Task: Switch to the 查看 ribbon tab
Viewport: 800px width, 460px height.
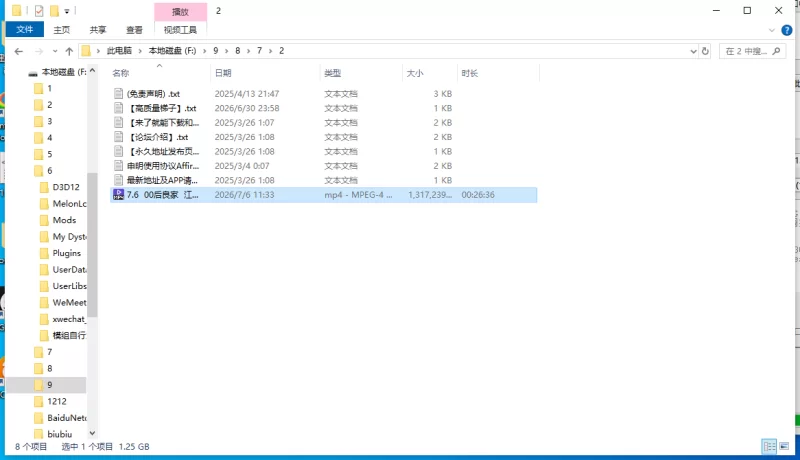Action: [134, 30]
